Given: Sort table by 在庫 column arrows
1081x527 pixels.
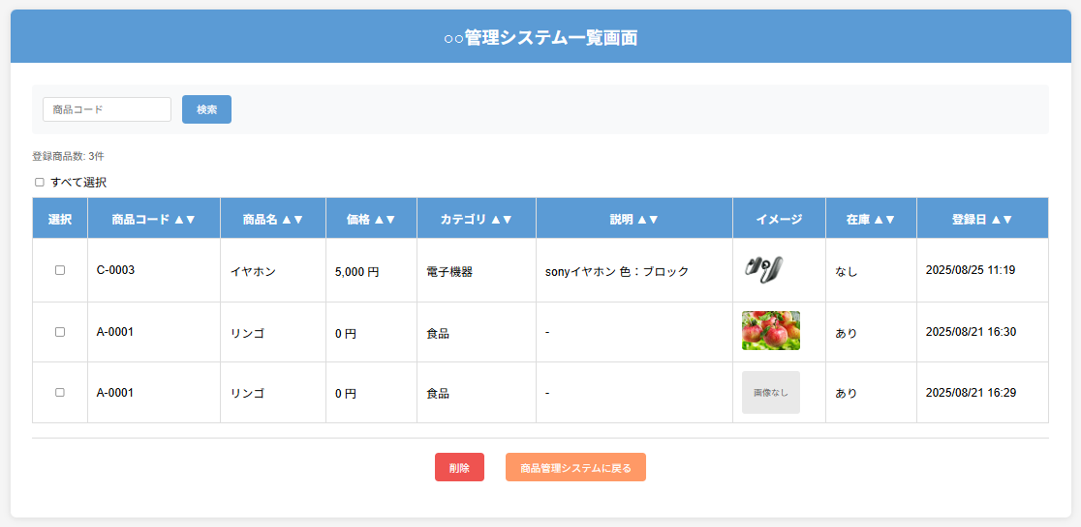Looking at the screenshot, I should click(883, 219).
